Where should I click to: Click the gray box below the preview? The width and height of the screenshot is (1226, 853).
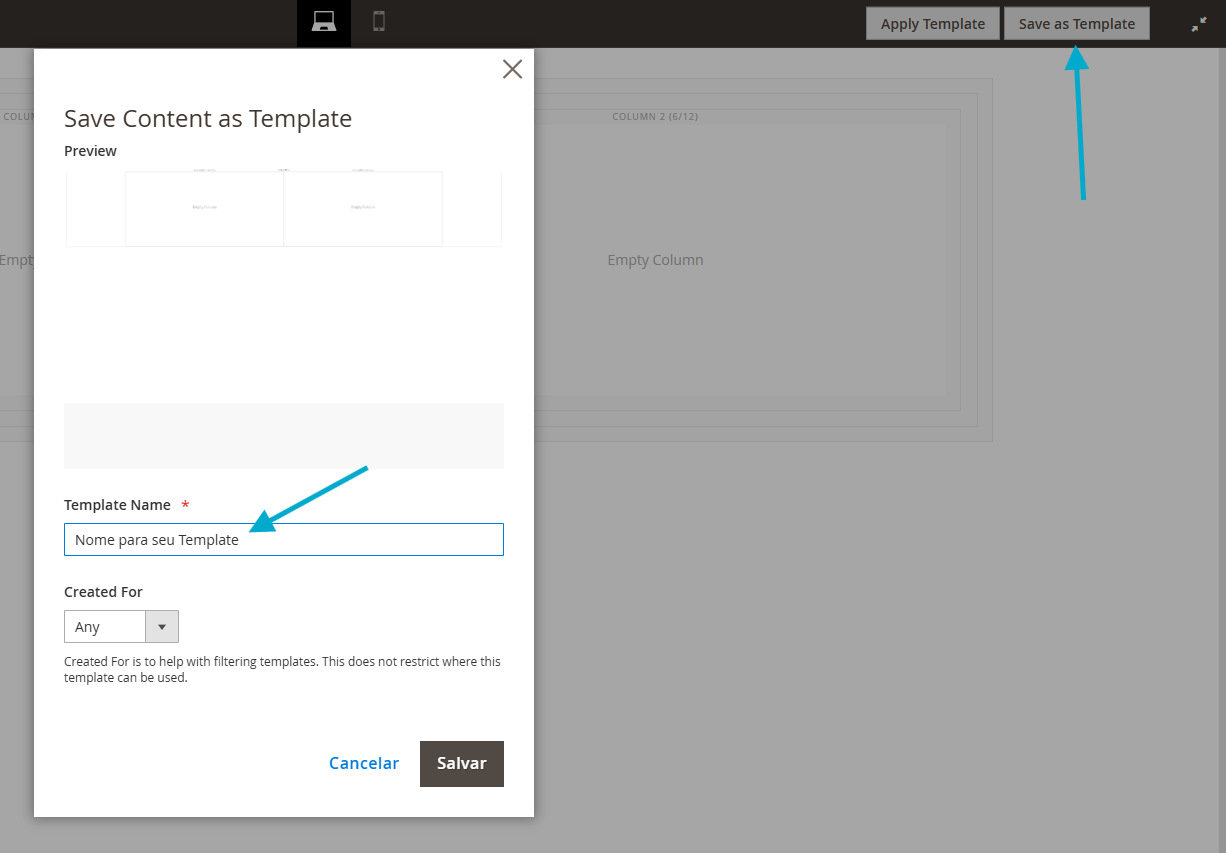[284, 436]
